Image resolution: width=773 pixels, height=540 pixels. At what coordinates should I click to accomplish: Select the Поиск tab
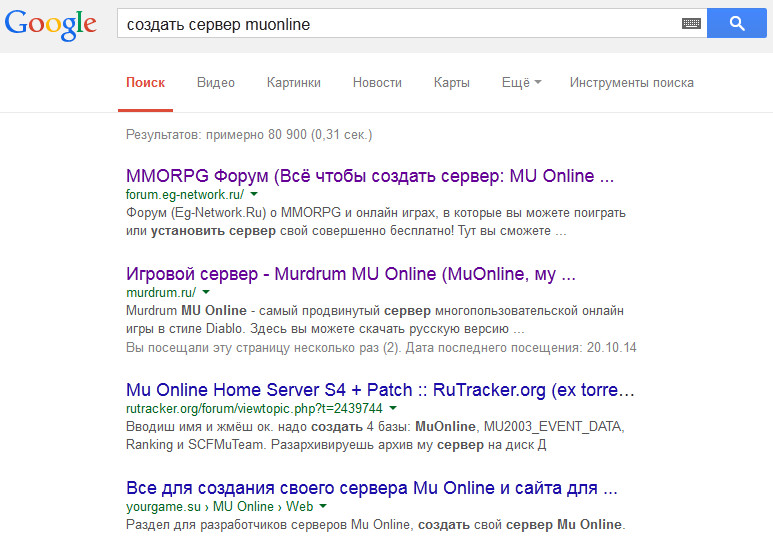point(145,82)
